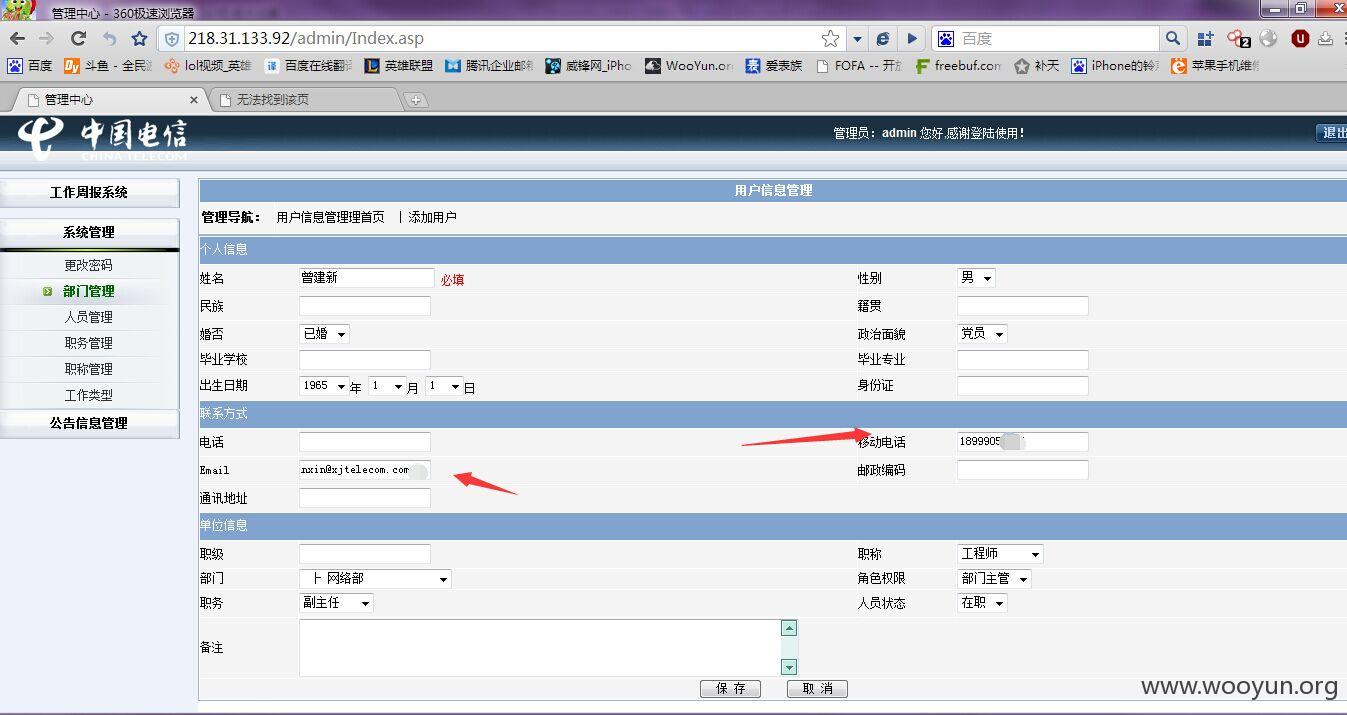Open the WooYun bookmark
This screenshot has width=1347, height=715.
(x=688, y=65)
